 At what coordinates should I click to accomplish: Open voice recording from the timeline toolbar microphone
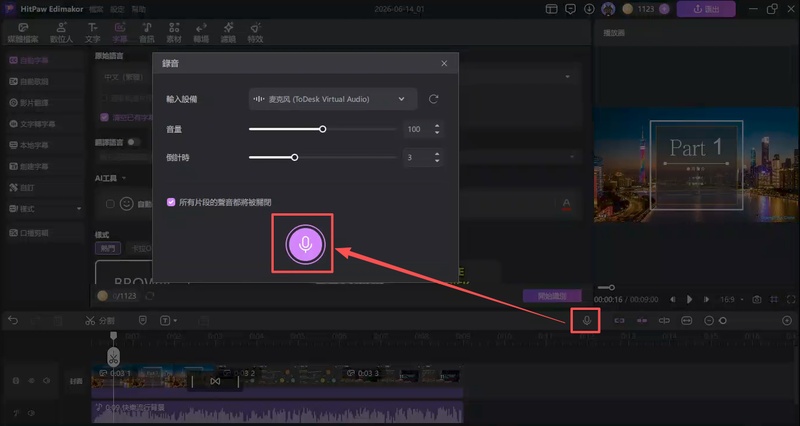(x=587, y=320)
